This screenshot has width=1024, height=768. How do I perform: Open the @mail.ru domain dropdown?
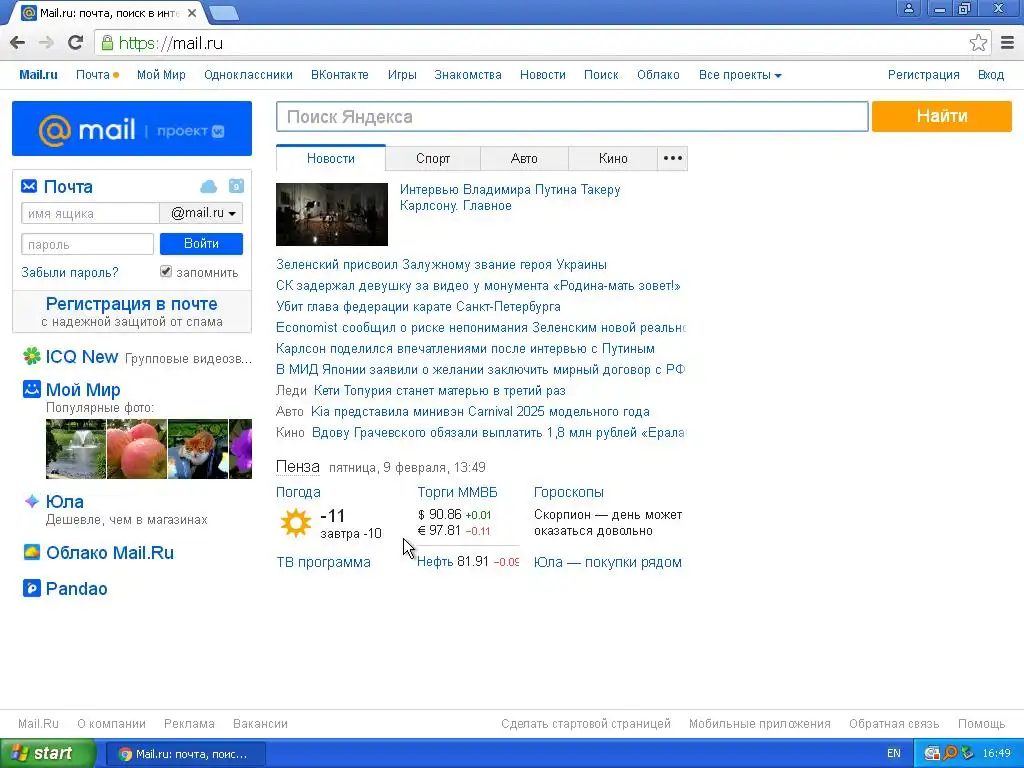click(201, 213)
